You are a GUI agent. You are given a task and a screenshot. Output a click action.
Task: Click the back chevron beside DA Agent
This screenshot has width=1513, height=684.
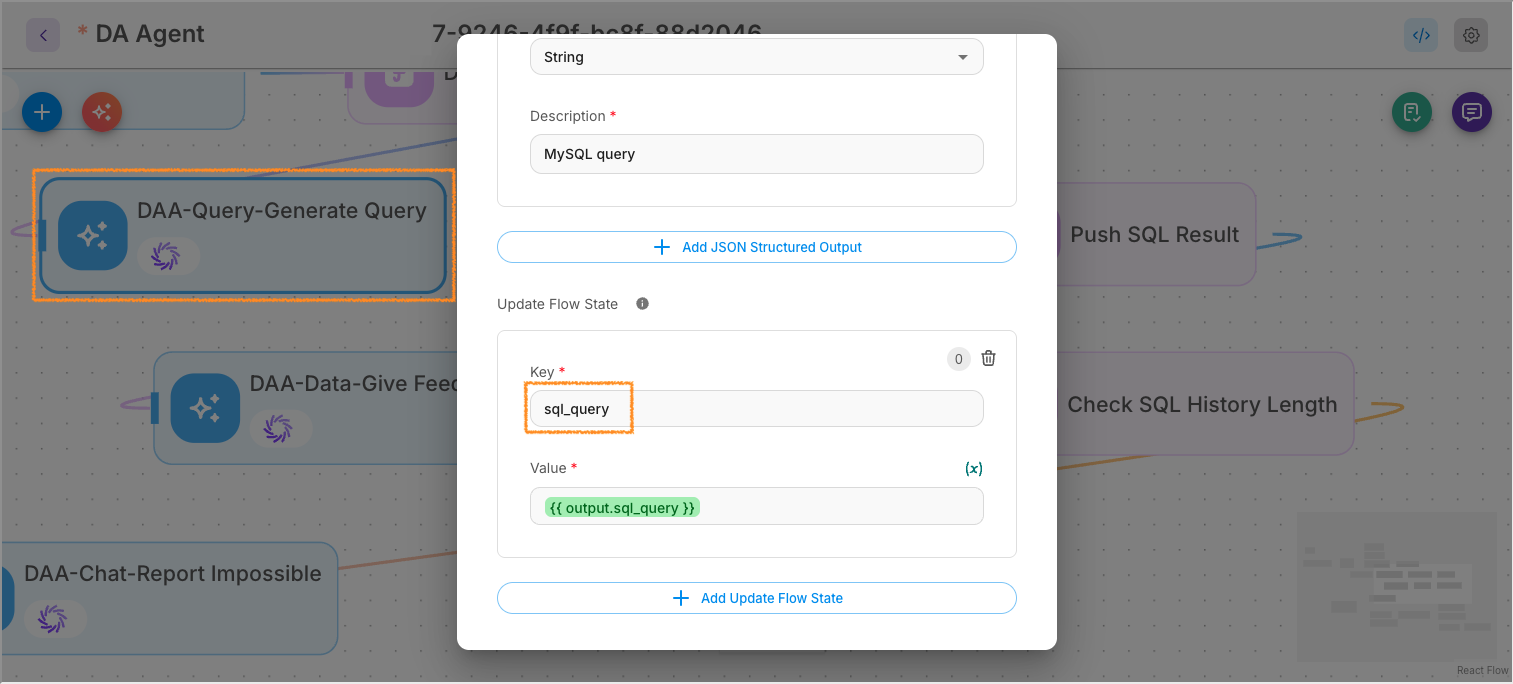pyautogui.click(x=43, y=35)
